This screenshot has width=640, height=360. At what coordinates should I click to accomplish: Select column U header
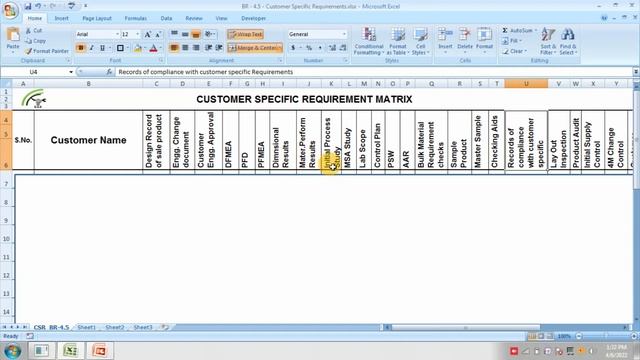(x=526, y=84)
